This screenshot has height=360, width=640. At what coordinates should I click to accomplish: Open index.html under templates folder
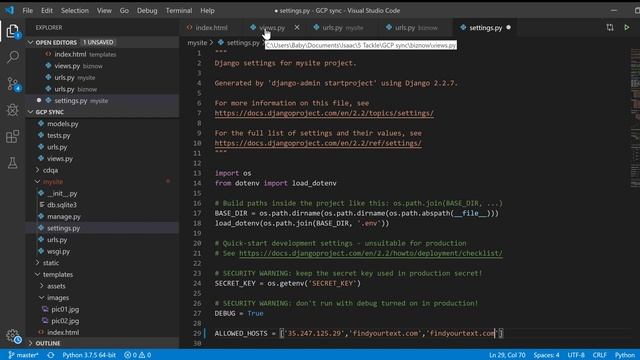pyautogui.click(x=102, y=332)
